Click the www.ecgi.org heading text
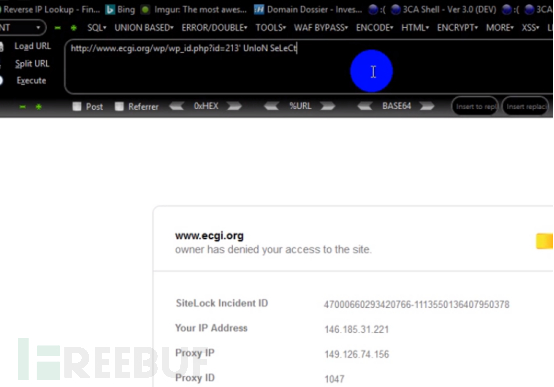554x387 pixels. pos(209,236)
